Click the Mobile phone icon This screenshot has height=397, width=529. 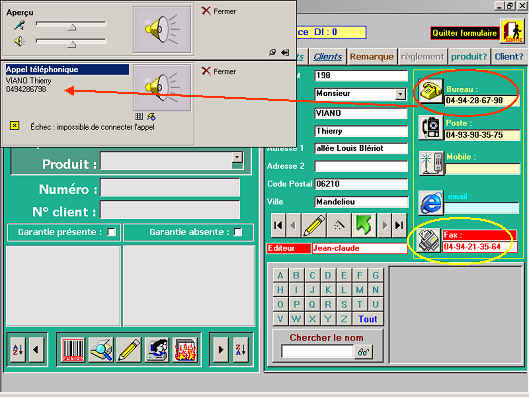point(431,163)
